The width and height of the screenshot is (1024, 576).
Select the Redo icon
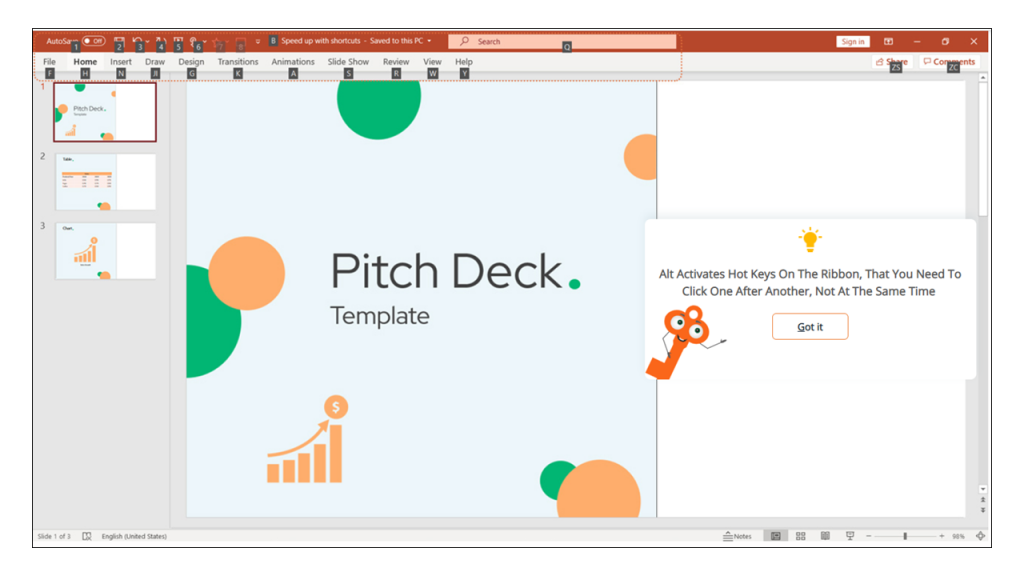[161, 41]
